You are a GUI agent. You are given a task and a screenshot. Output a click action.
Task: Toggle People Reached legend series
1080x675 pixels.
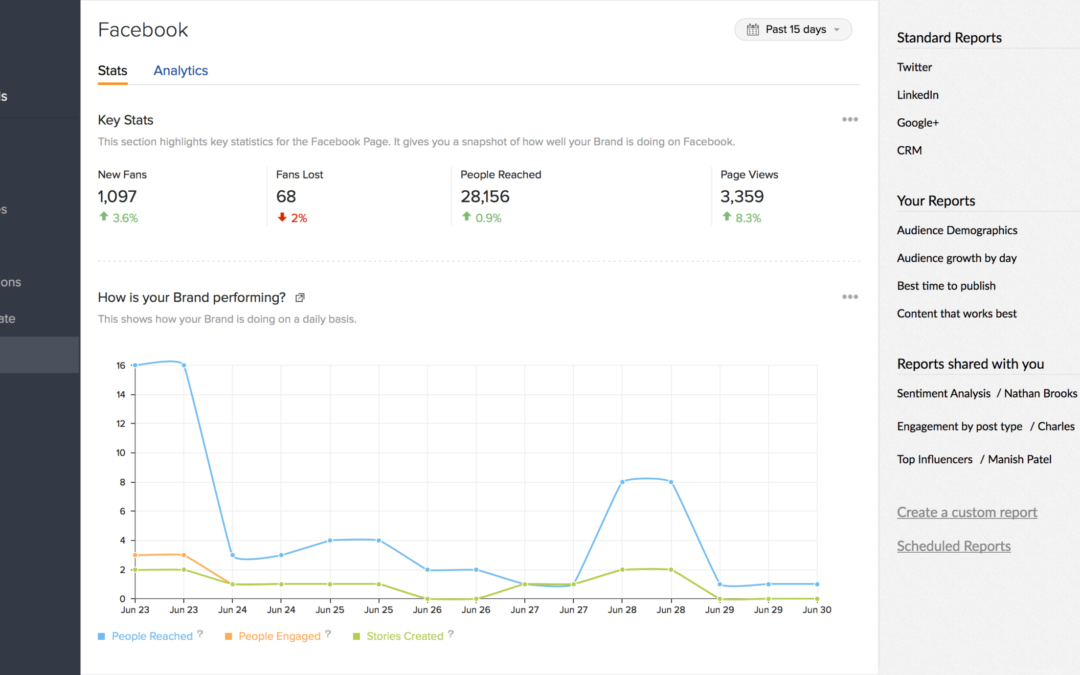click(x=152, y=636)
